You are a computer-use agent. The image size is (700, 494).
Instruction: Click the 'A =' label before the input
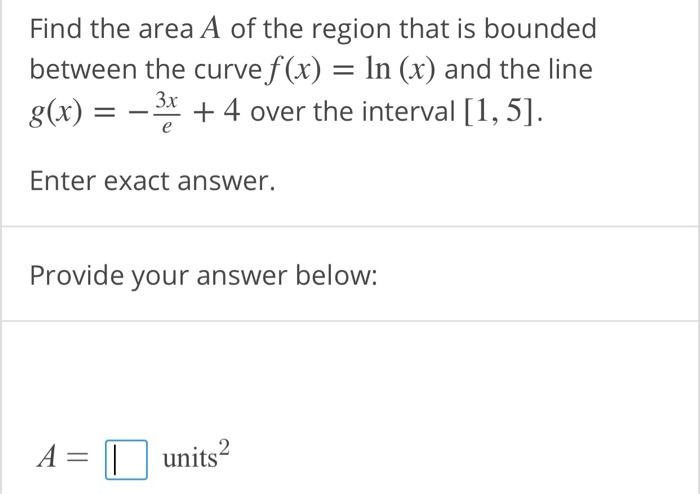click(x=63, y=458)
